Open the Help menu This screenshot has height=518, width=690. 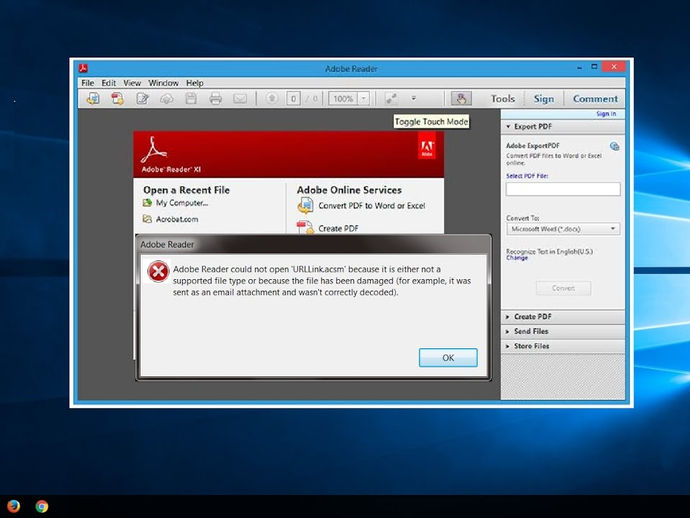click(195, 83)
